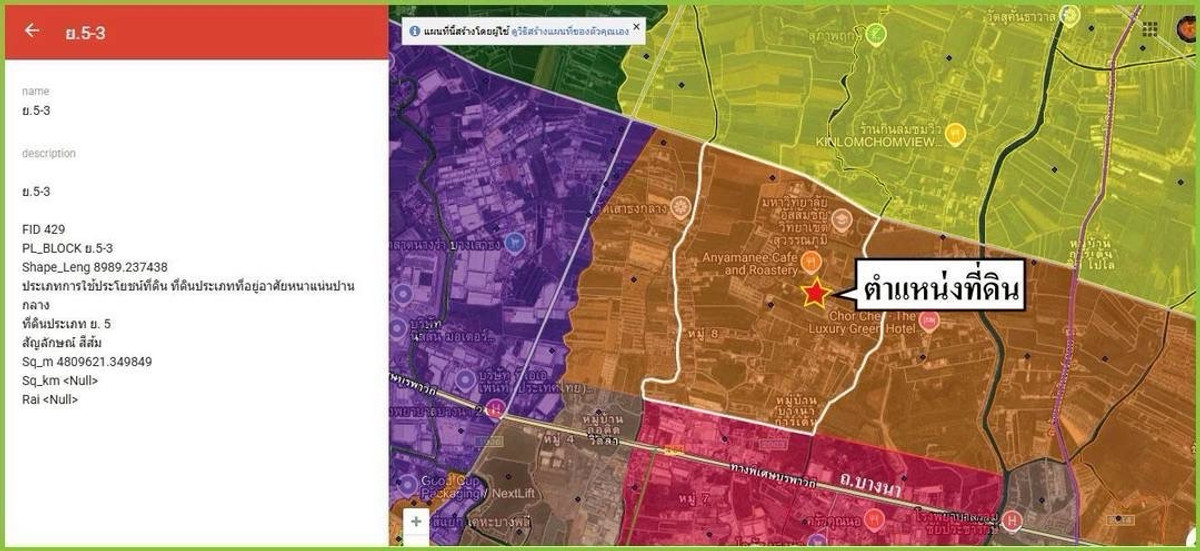
Task: Close the map creator info banner
Action: pyautogui.click(x=637, y=26)
